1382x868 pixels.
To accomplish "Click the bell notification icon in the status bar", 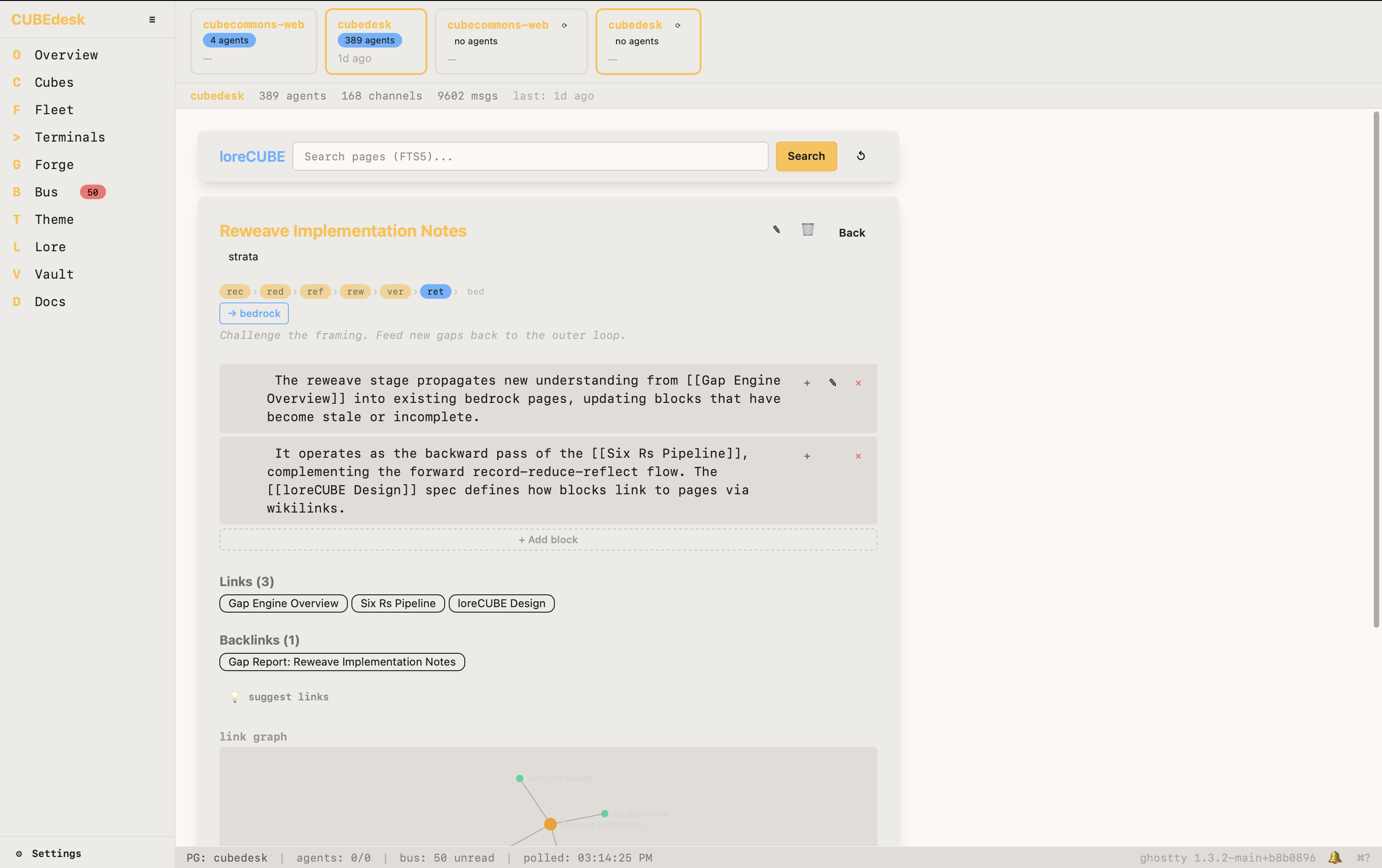I will click(x=1334, y=857).
